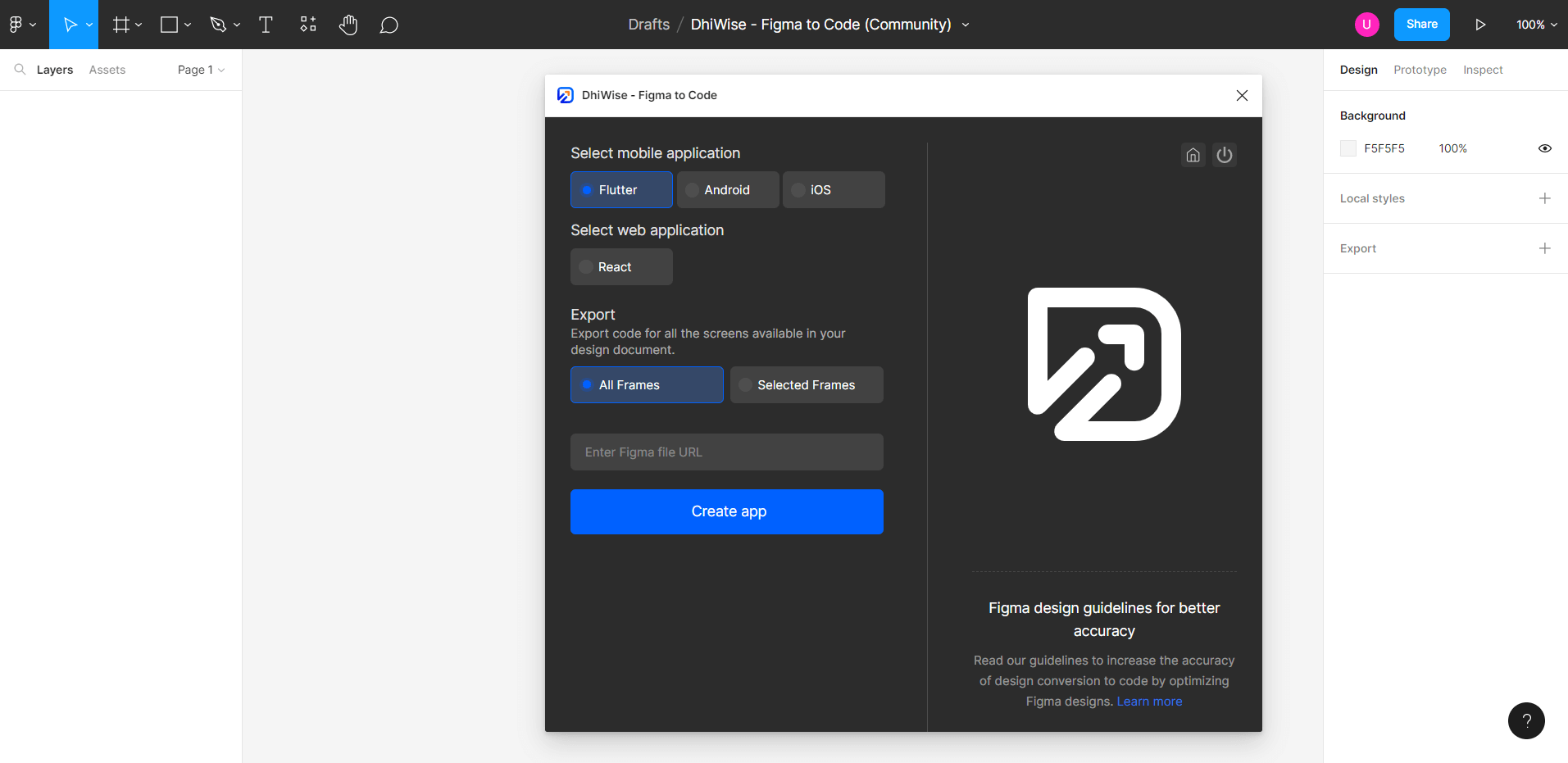Image resolution: width=1568 pixels, height=763 pixels.
Task: Click the F5F5F5 hex value
Action: click(1384, 148)
